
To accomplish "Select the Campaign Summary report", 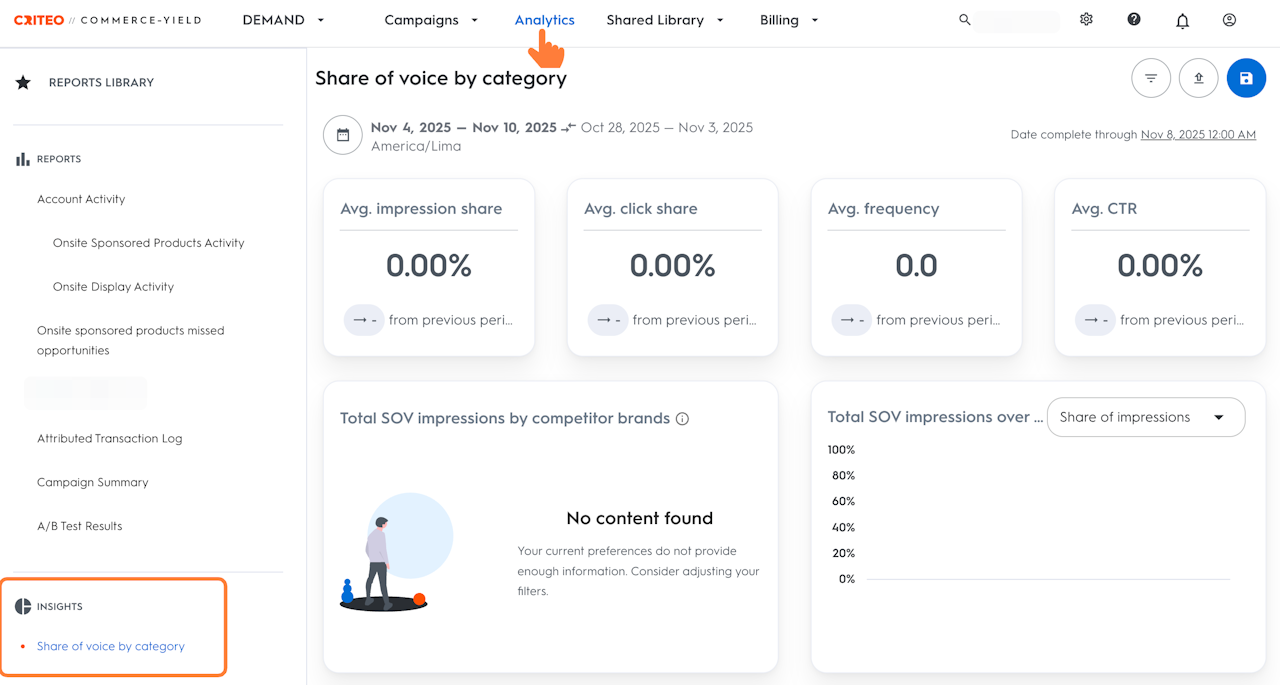I will pyautogui.click(x=92, y=482).
